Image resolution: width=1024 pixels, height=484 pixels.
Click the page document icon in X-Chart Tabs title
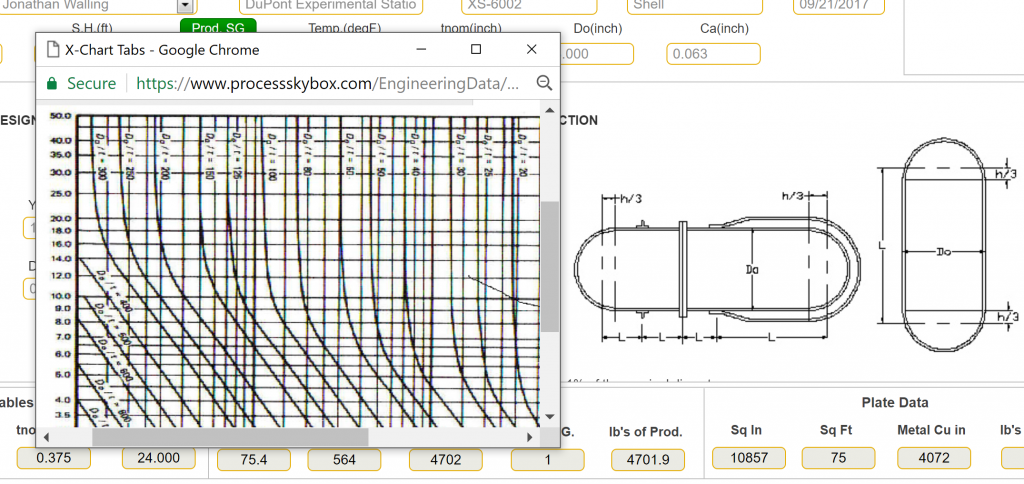coord(52,50)
